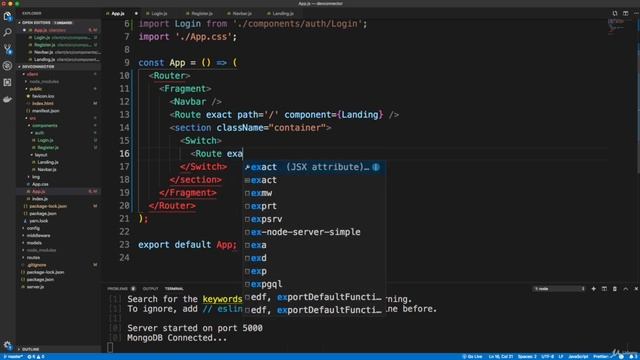The height and width of the screenshot is (360, 640).
Task: Expand the middleware folder
Action: tap(39, 236)
